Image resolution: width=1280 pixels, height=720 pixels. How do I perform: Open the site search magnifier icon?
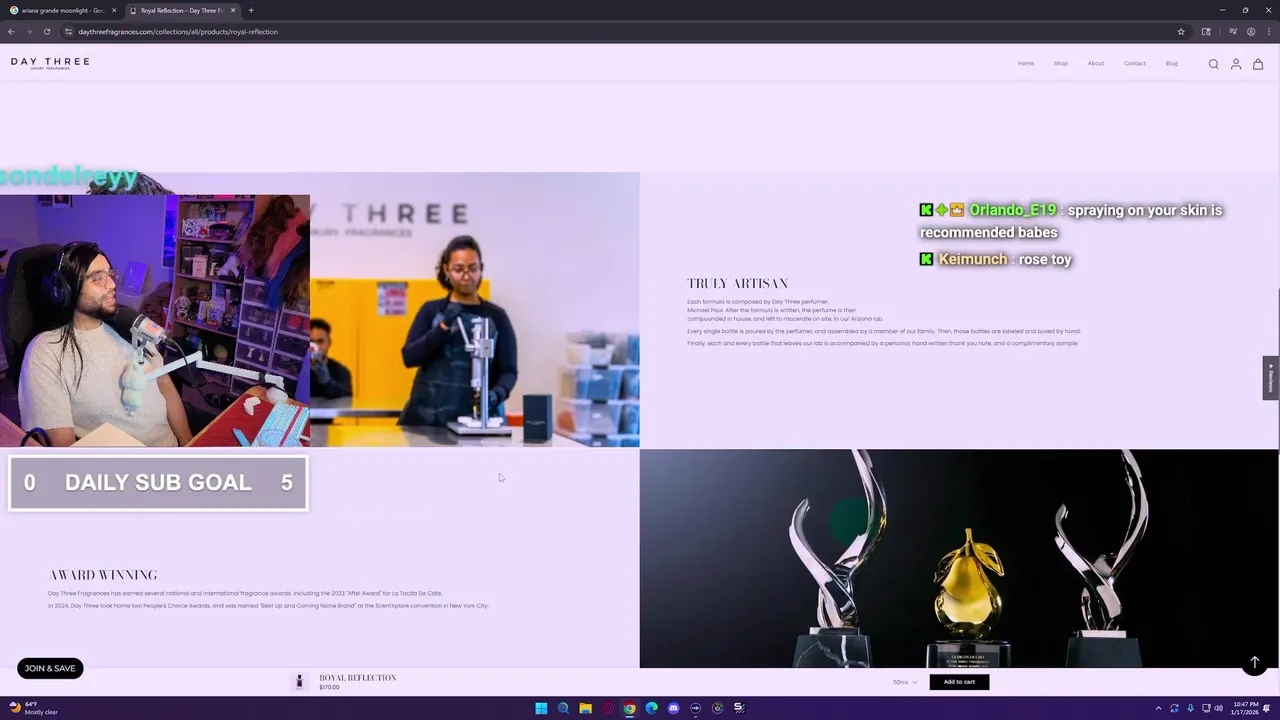point(1213,64)
